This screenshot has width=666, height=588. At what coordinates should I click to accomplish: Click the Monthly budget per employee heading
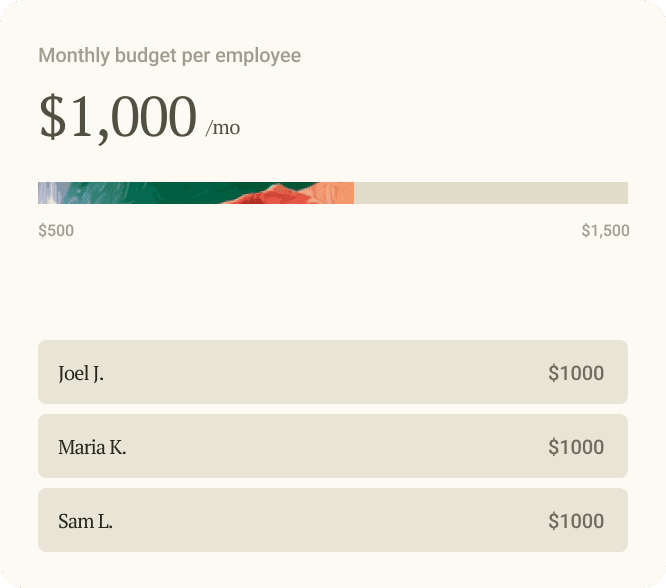coord(169,56)
